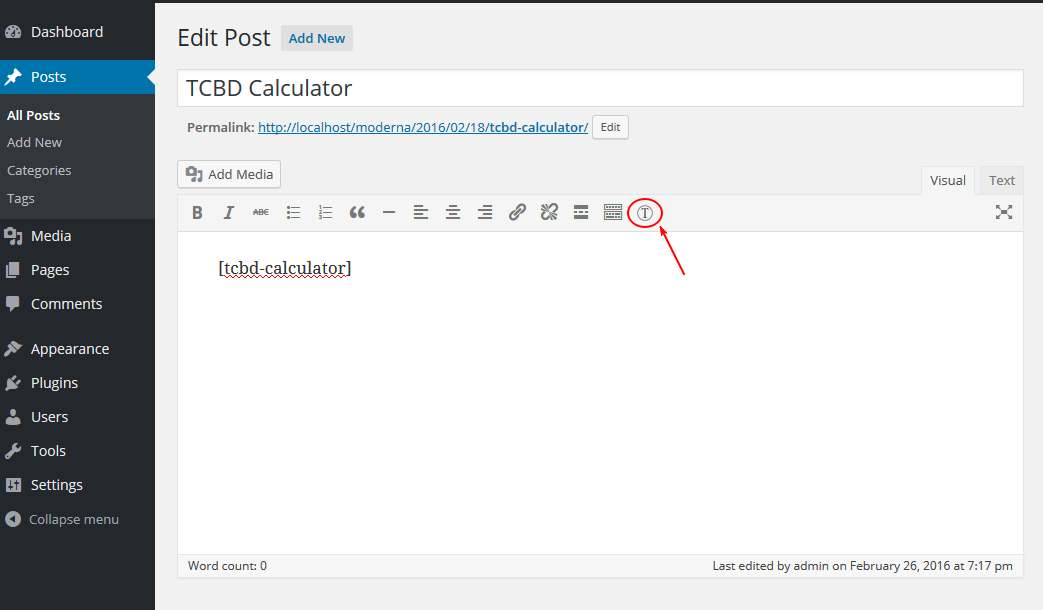The height and width of the screenshot is (610, 1043).
Task: Insert or edit link
Action: pos(517,212)
